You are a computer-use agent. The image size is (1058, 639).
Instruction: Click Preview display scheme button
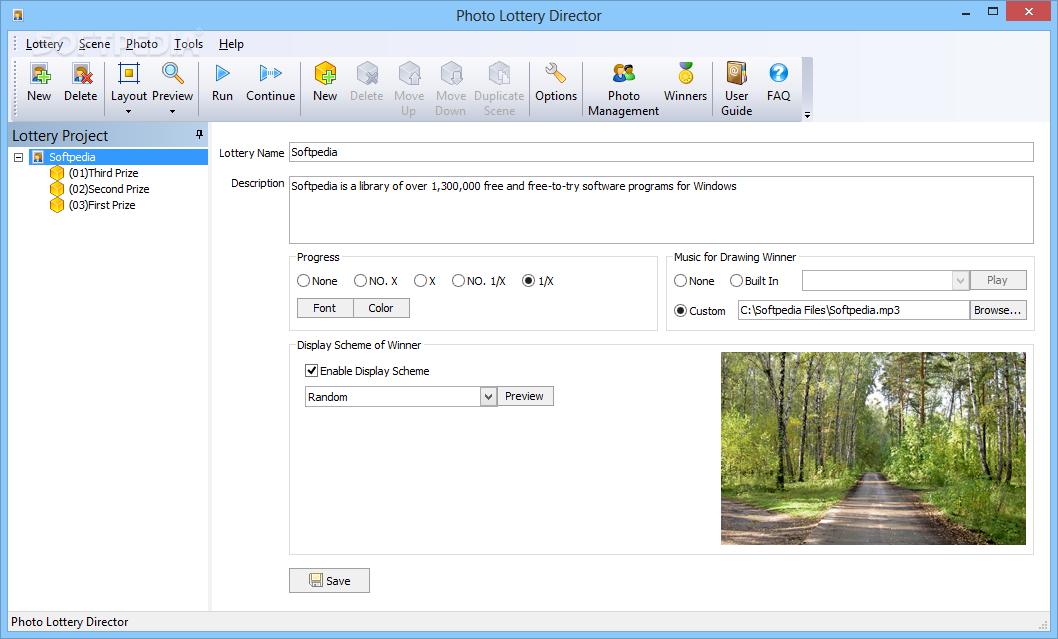(525, 396)
